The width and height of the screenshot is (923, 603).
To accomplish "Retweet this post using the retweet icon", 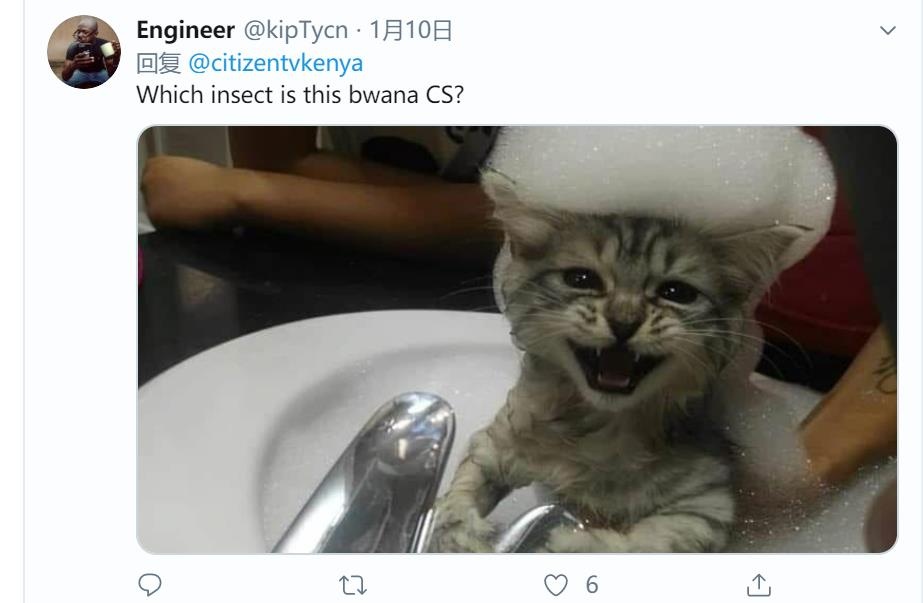I will [353, 585].
